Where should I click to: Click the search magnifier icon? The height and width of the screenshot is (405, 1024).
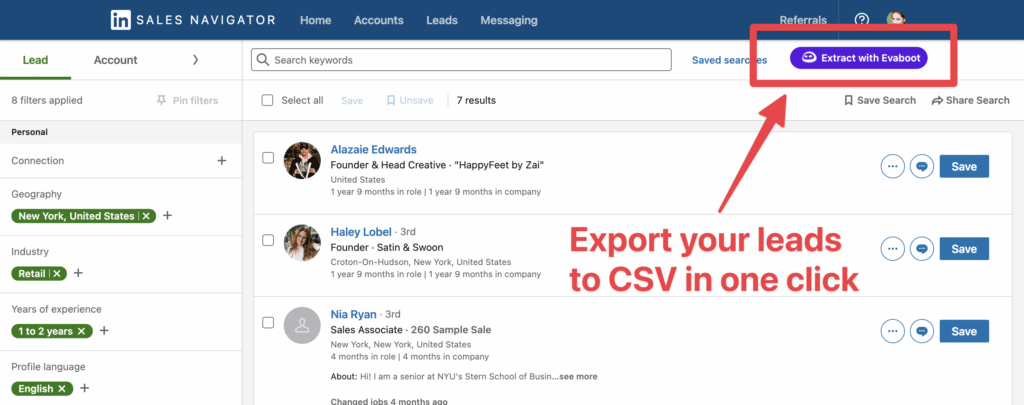[x=263, y=59]
